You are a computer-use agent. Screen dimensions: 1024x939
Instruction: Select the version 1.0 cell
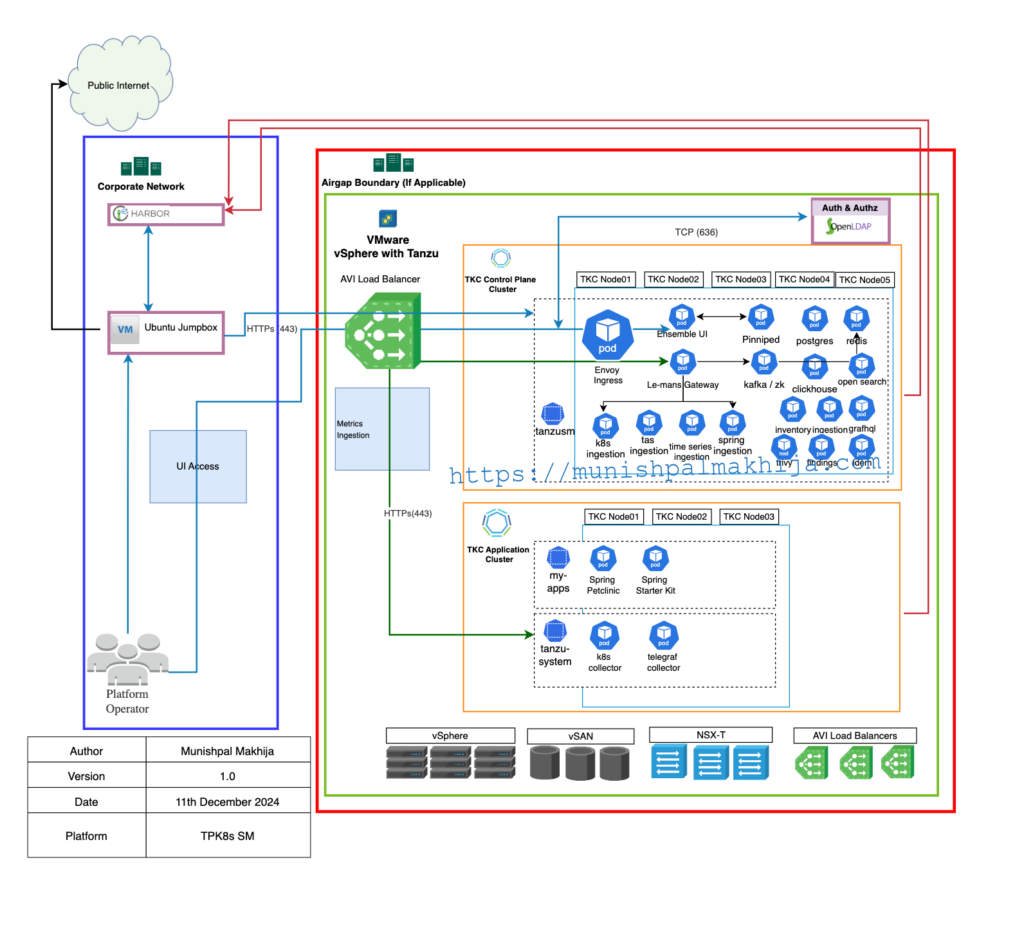tap(227, 776)
